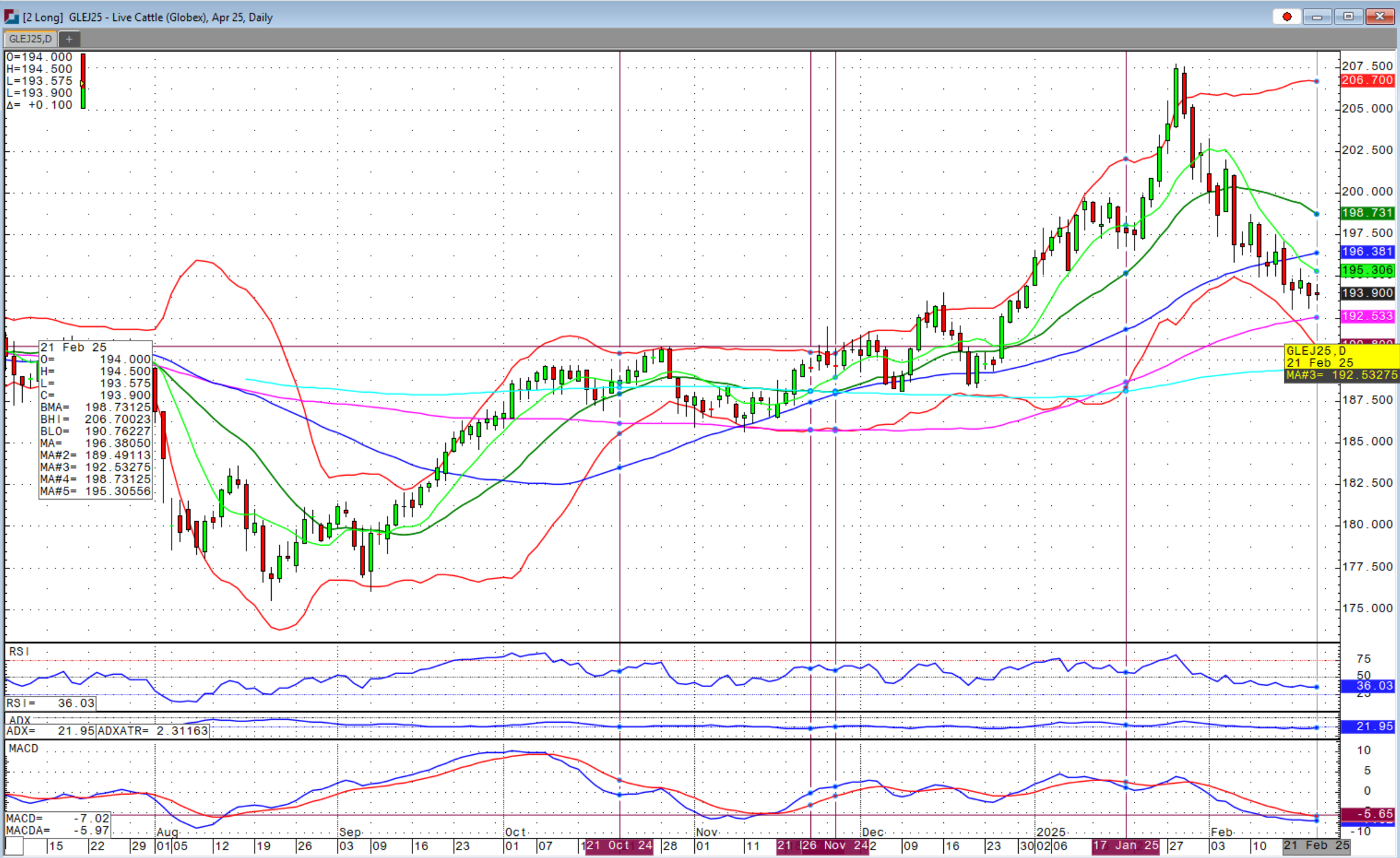Click the 192.533 magenta MA price label

point(1367,316)
